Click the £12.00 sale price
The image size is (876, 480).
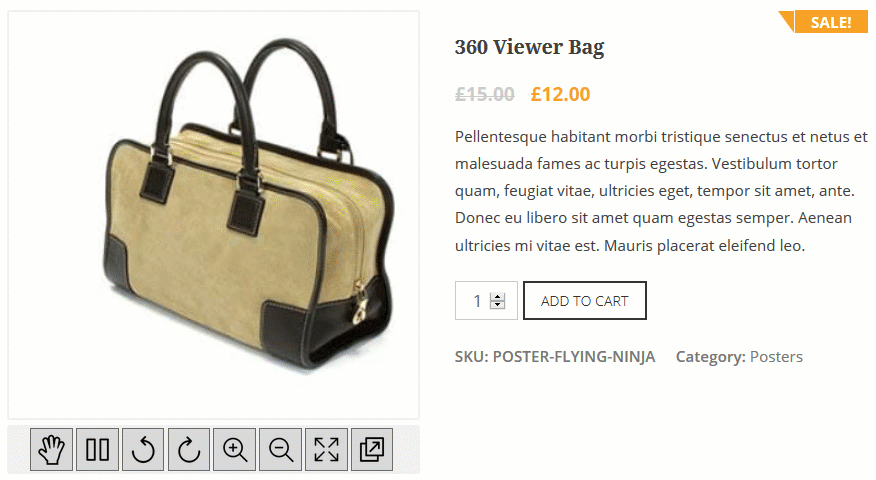pyautogui.click(x=560, y=94)
